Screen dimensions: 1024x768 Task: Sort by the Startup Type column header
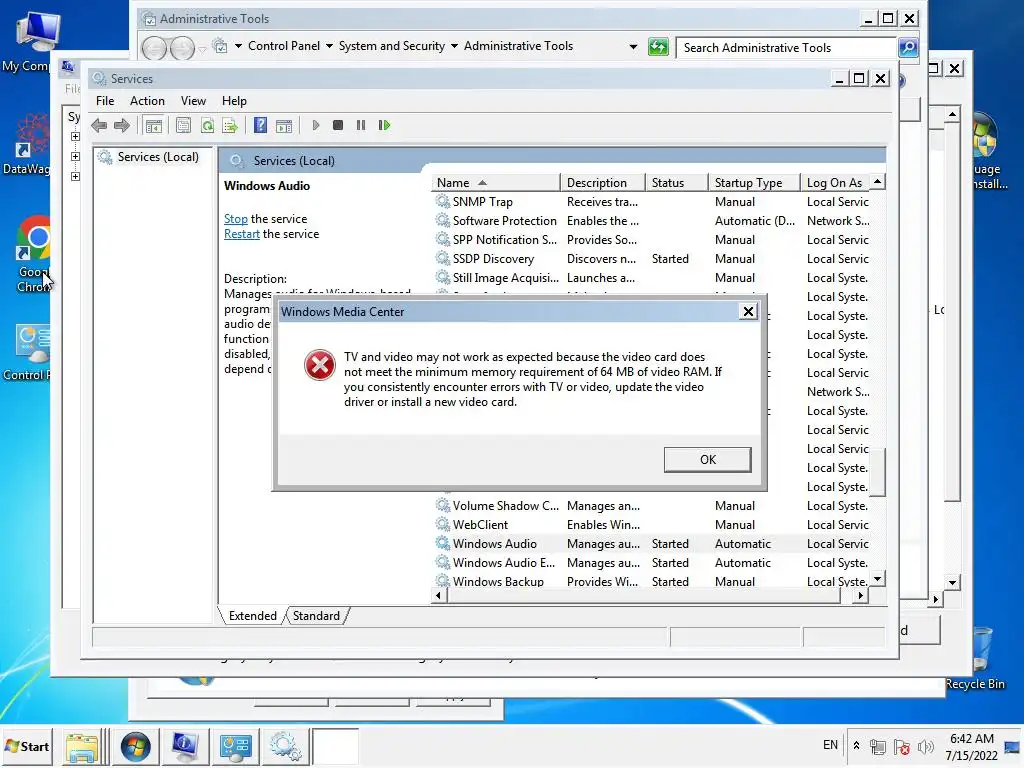point(754,183)
